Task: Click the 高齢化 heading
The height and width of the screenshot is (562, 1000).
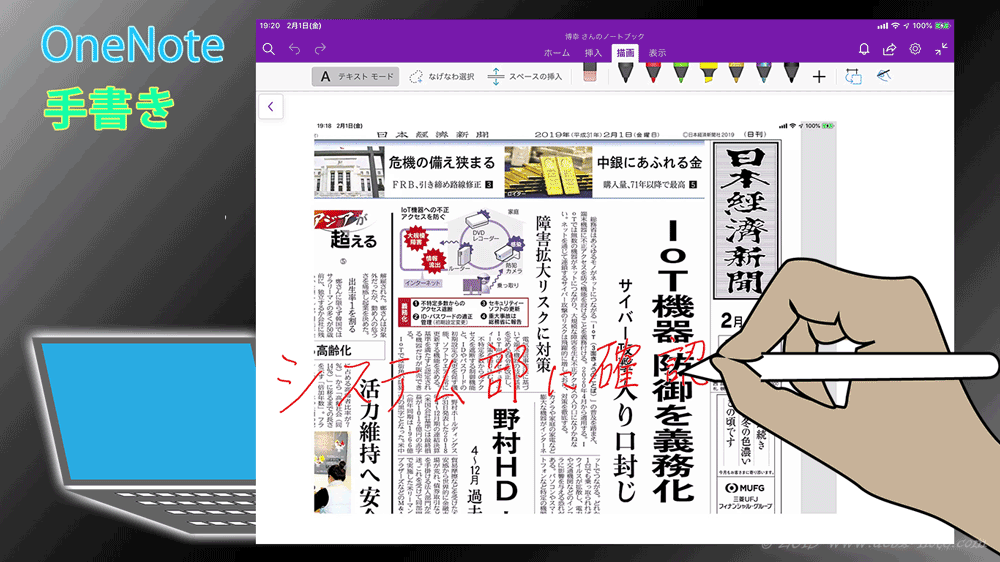Action: click(x=334, y=350)
